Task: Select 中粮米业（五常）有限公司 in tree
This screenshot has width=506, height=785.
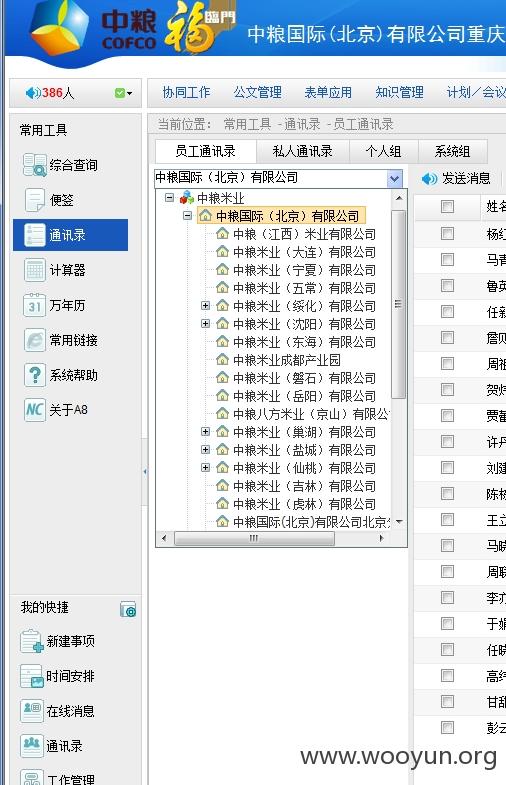Action: click(304, 288)
